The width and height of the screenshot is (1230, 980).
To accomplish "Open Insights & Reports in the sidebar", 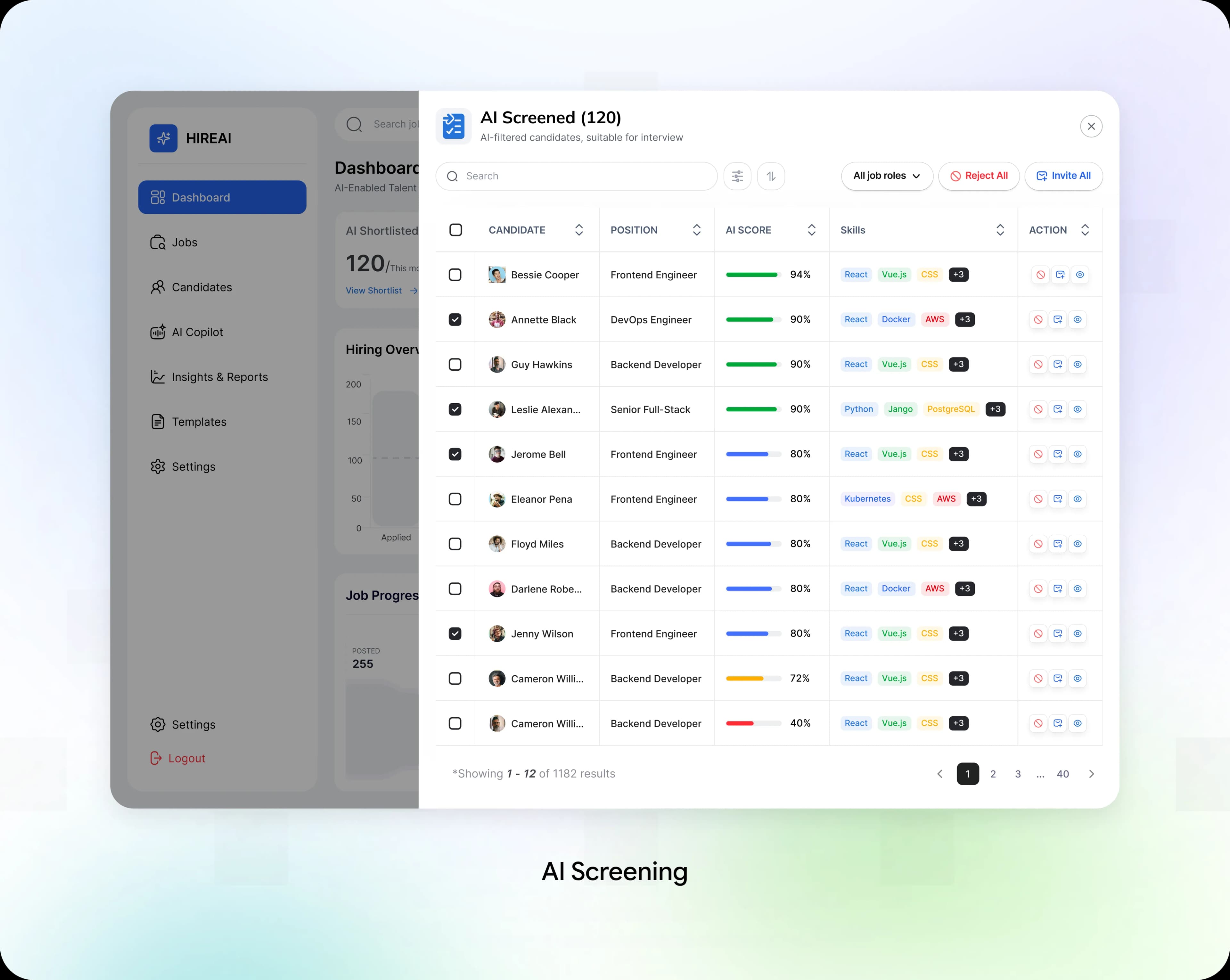I will [222, 377].
